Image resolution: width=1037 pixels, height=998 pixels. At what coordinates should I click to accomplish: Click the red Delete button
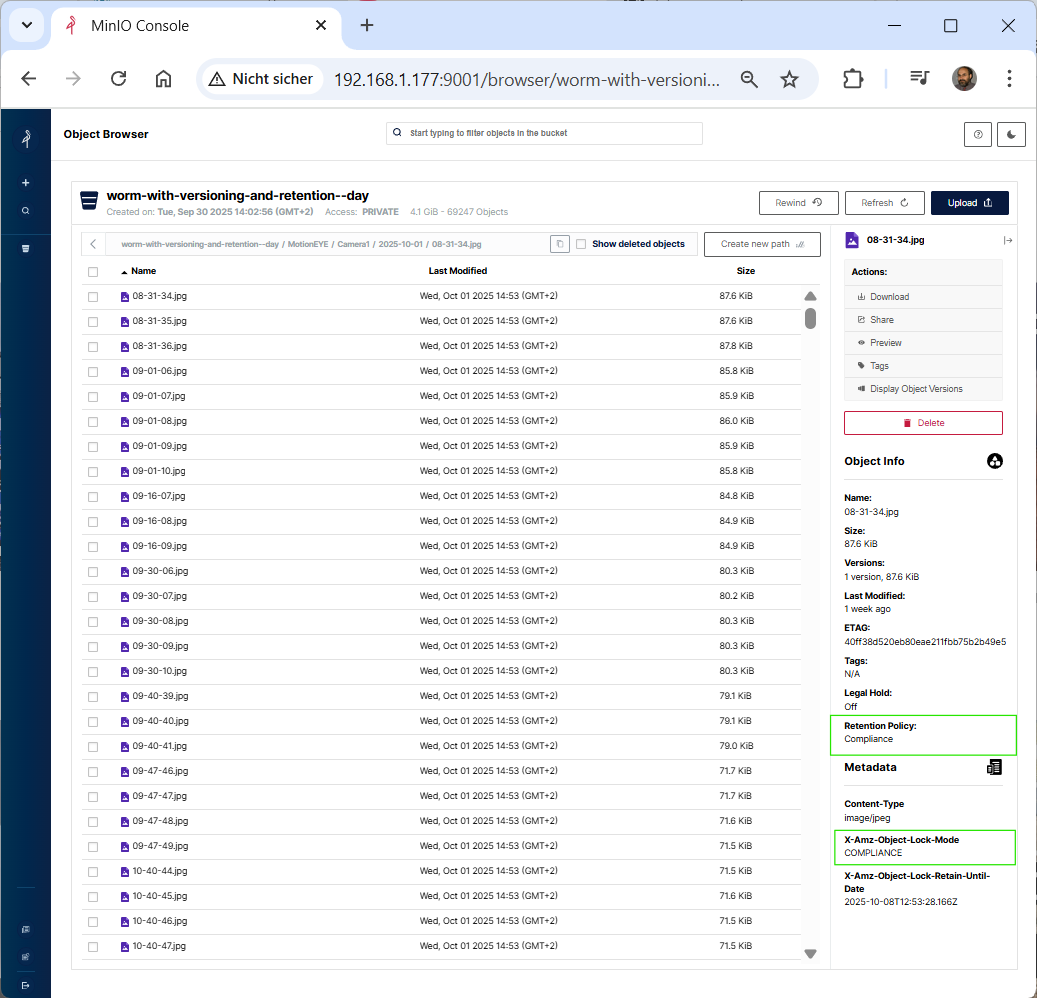pyautogui.click(x=923, y=423)
